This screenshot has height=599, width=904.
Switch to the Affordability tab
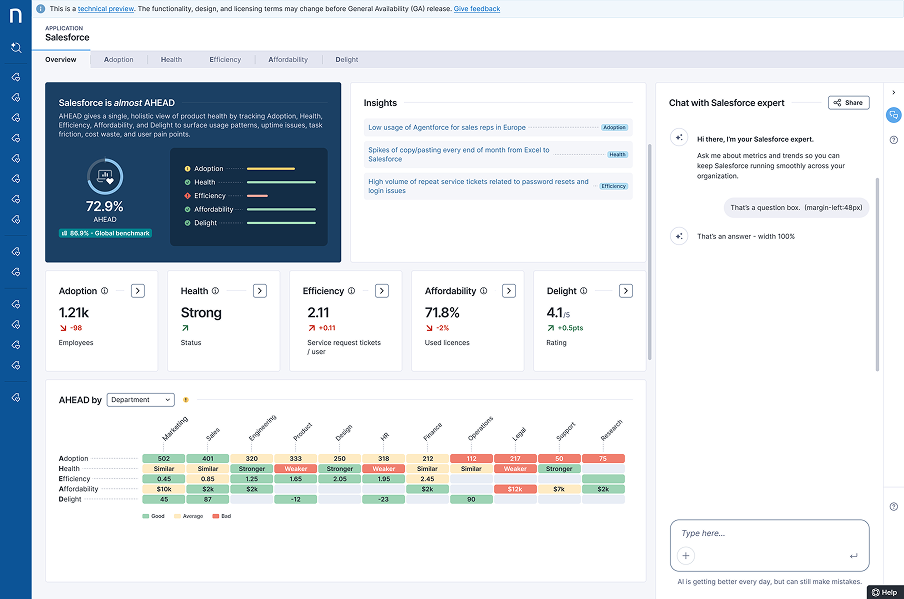(x=288, y=59)
